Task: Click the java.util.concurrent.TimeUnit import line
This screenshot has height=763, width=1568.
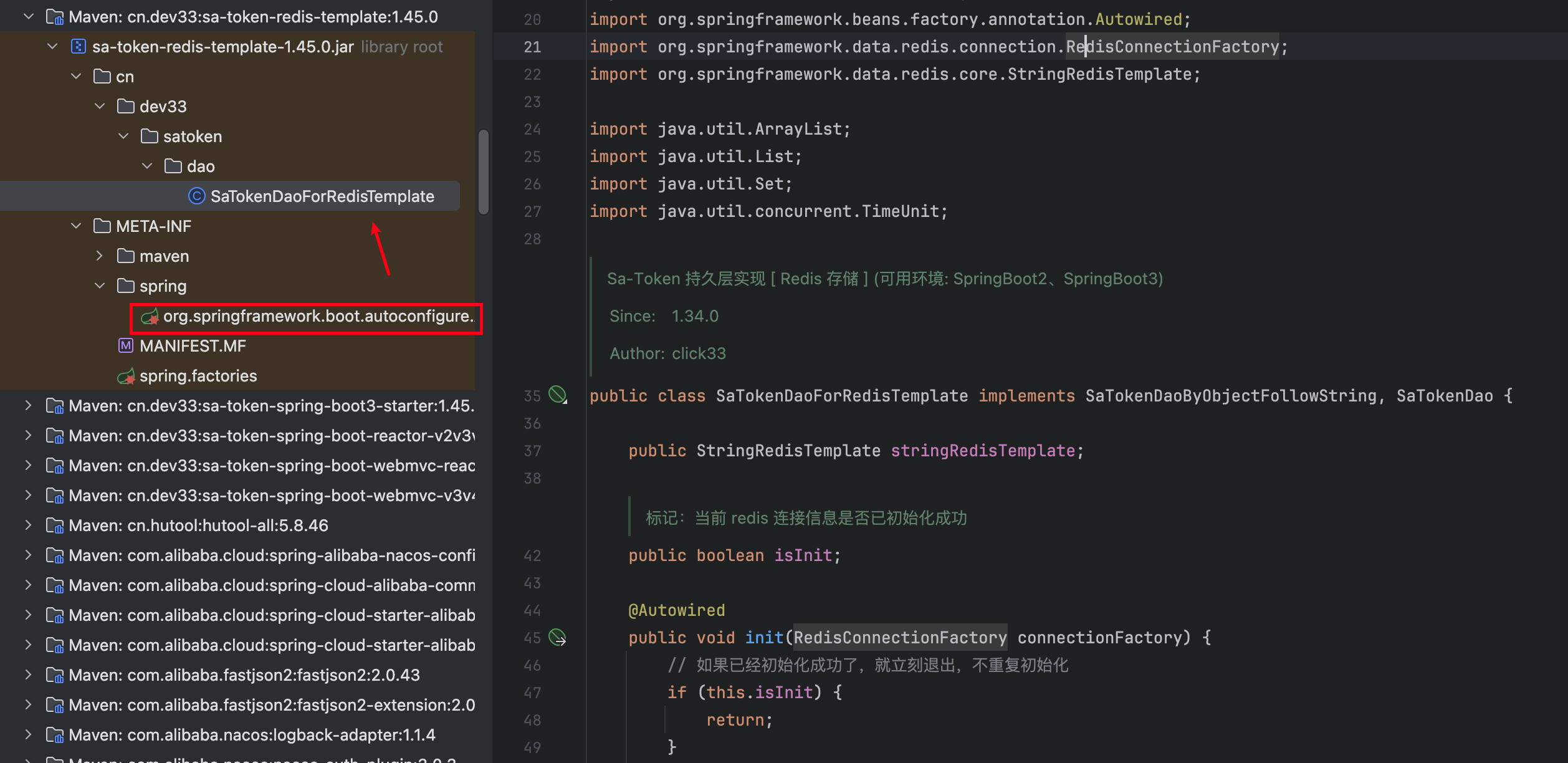Action: tap(768, 211)
